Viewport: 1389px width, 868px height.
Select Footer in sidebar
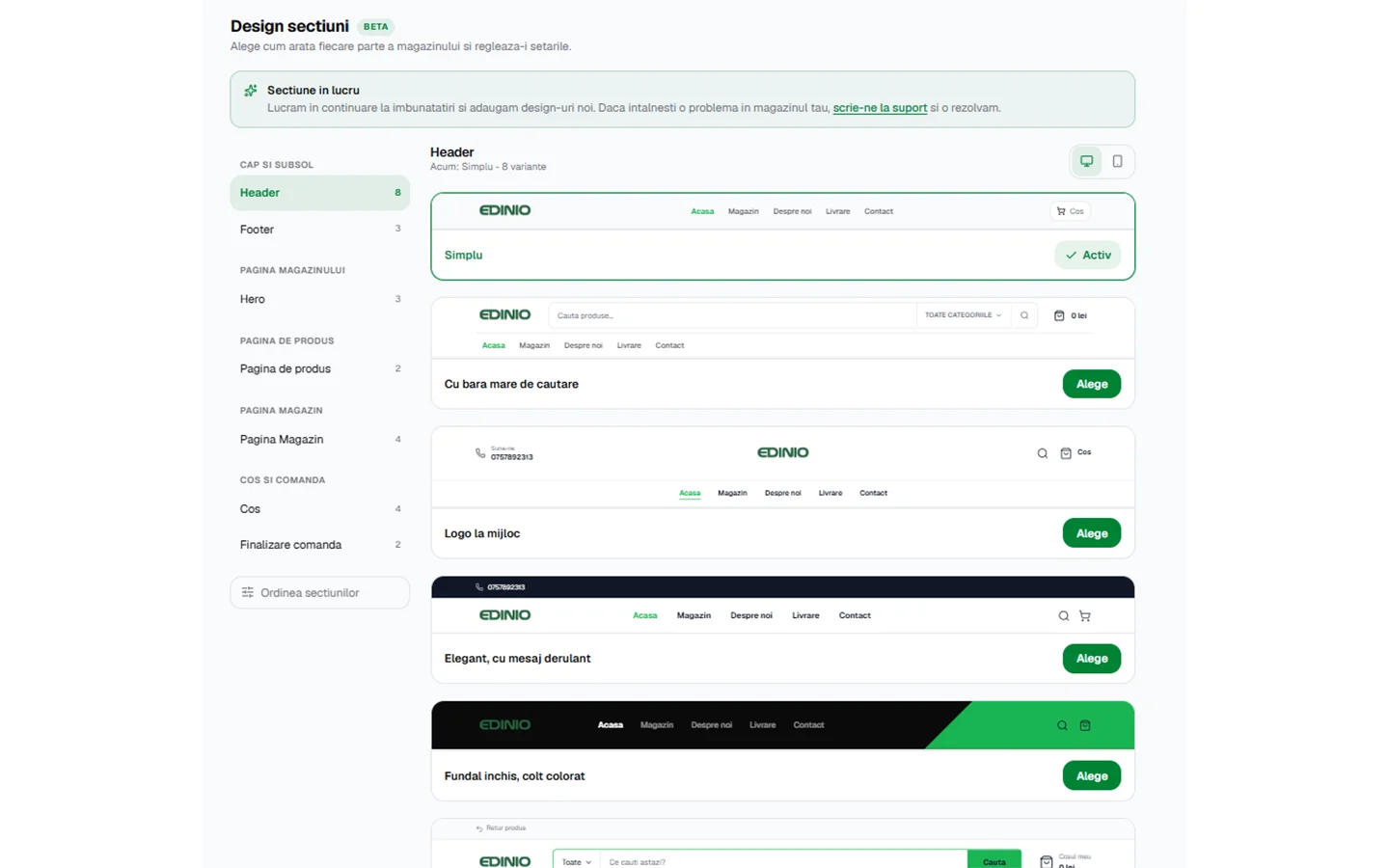(319, 230)
